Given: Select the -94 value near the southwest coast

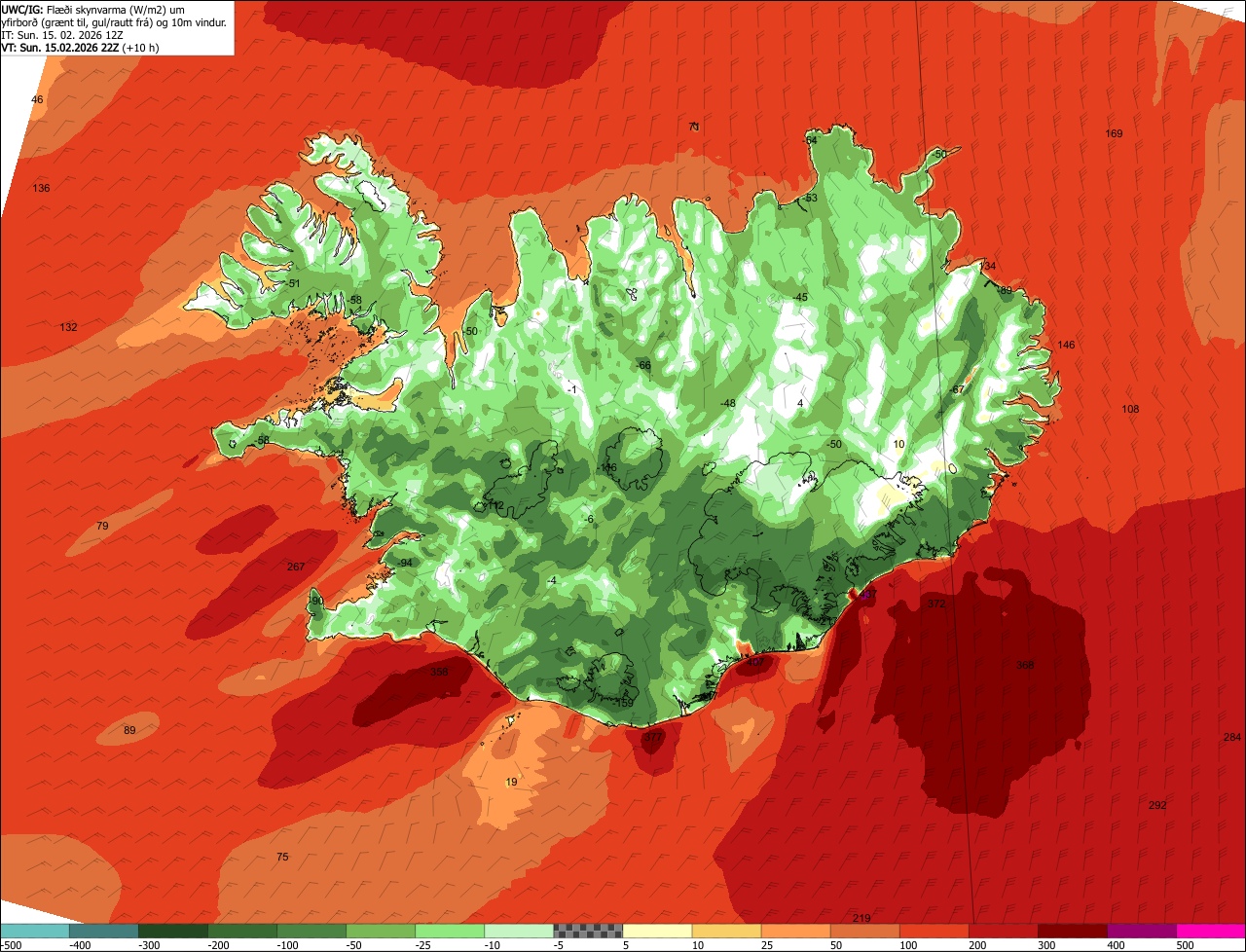Looking at the screenshot, I should click(x=405, y=563).
